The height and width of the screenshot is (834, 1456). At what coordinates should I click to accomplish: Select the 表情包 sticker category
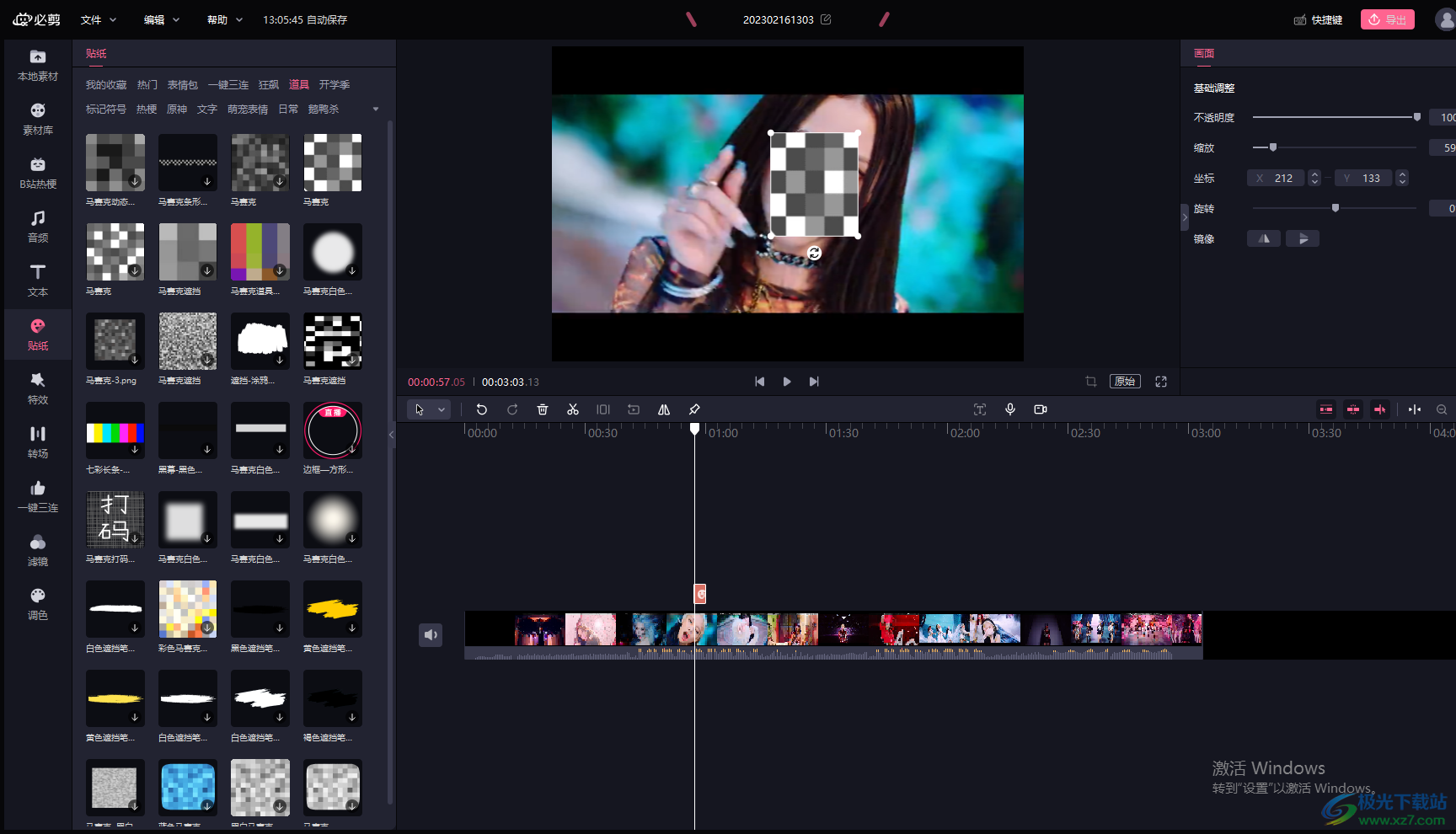183,85
